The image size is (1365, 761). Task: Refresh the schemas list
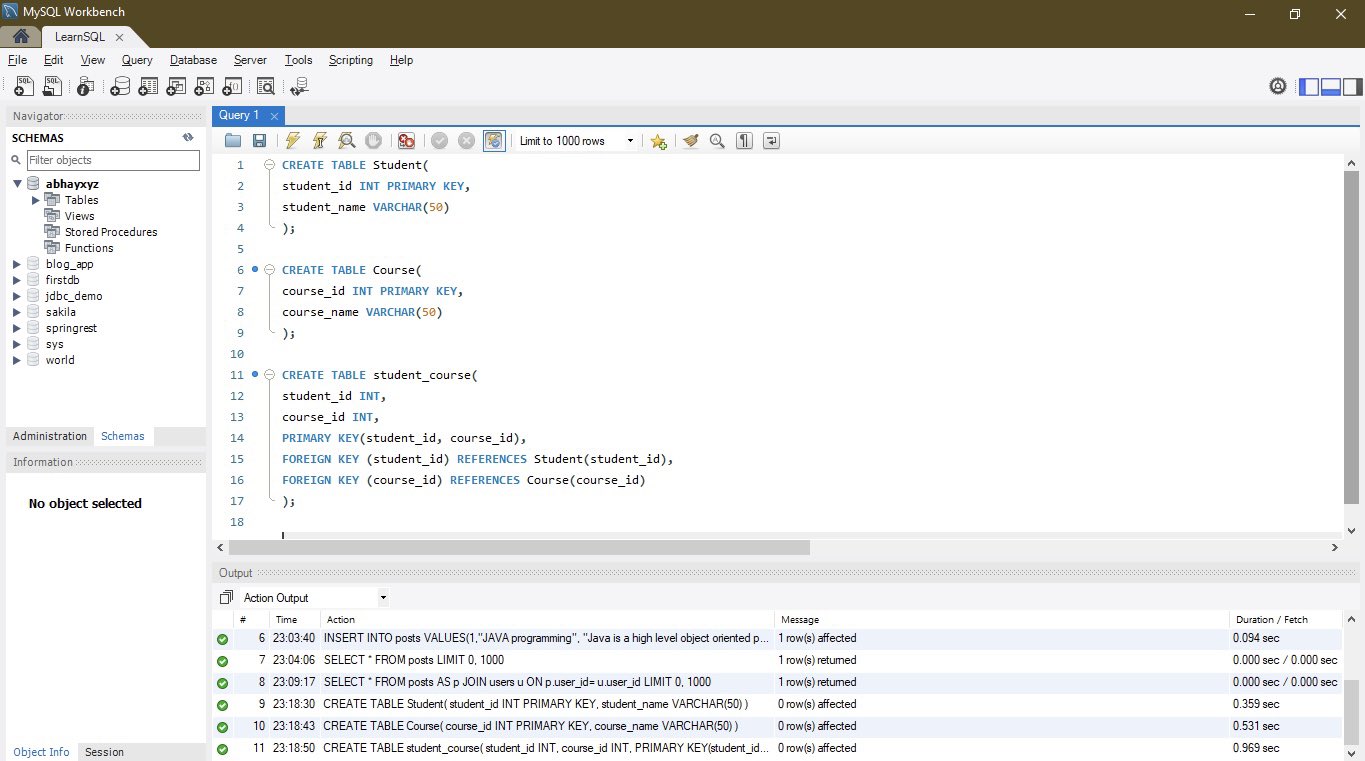tap(187, 138)
